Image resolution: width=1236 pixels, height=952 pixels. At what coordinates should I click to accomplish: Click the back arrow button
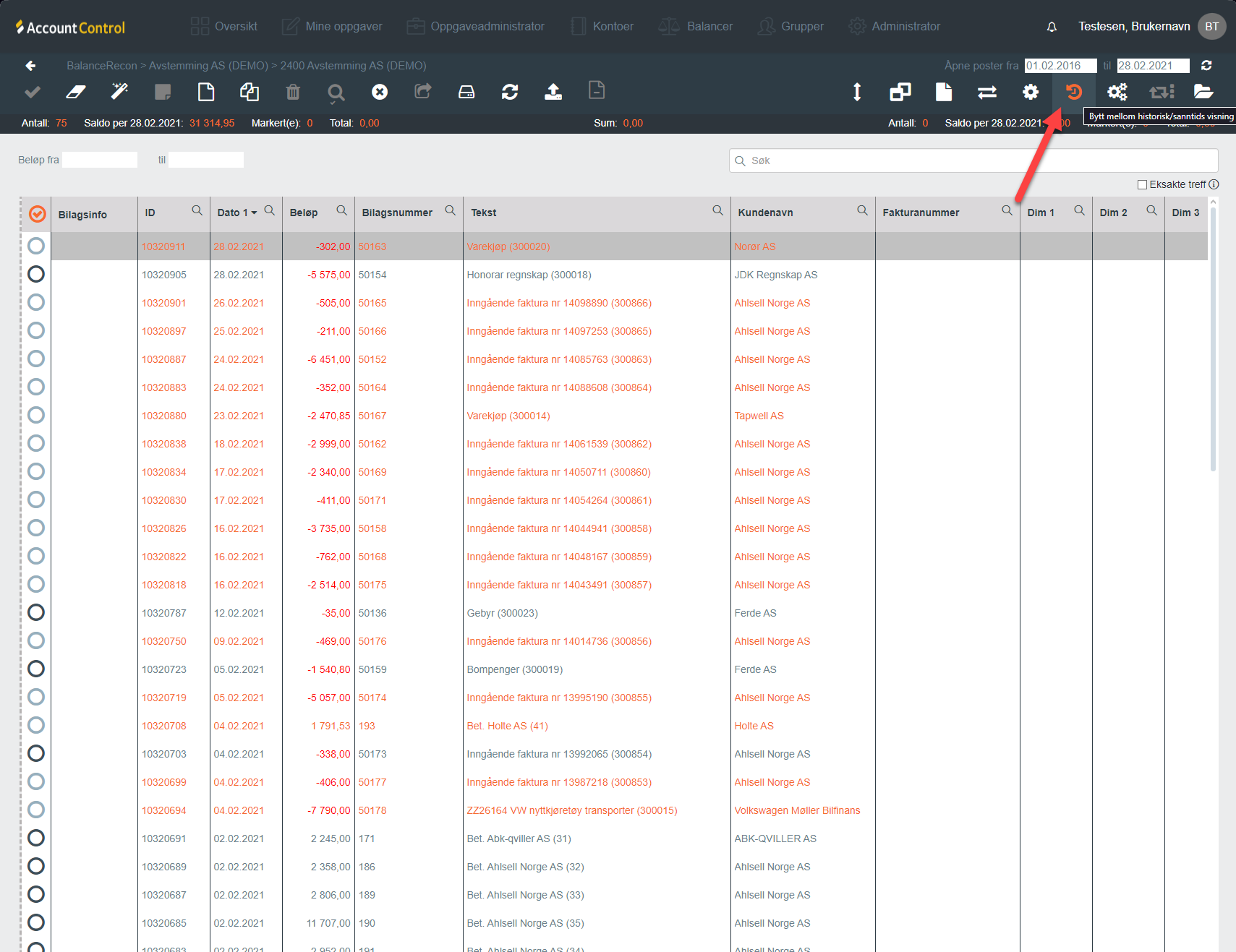[30, 66]
